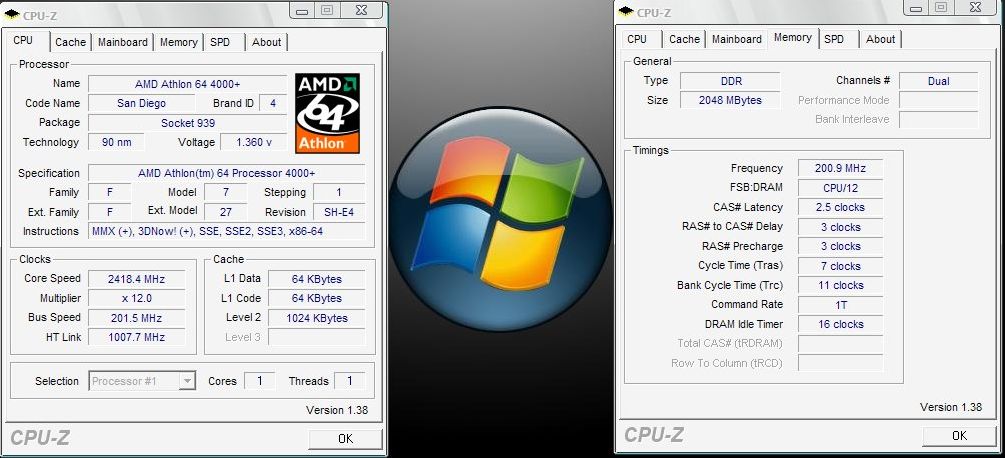Click the CPU-Z icon in right window title bar
This screenshot has width=1005, height=458.
(626, 12)
